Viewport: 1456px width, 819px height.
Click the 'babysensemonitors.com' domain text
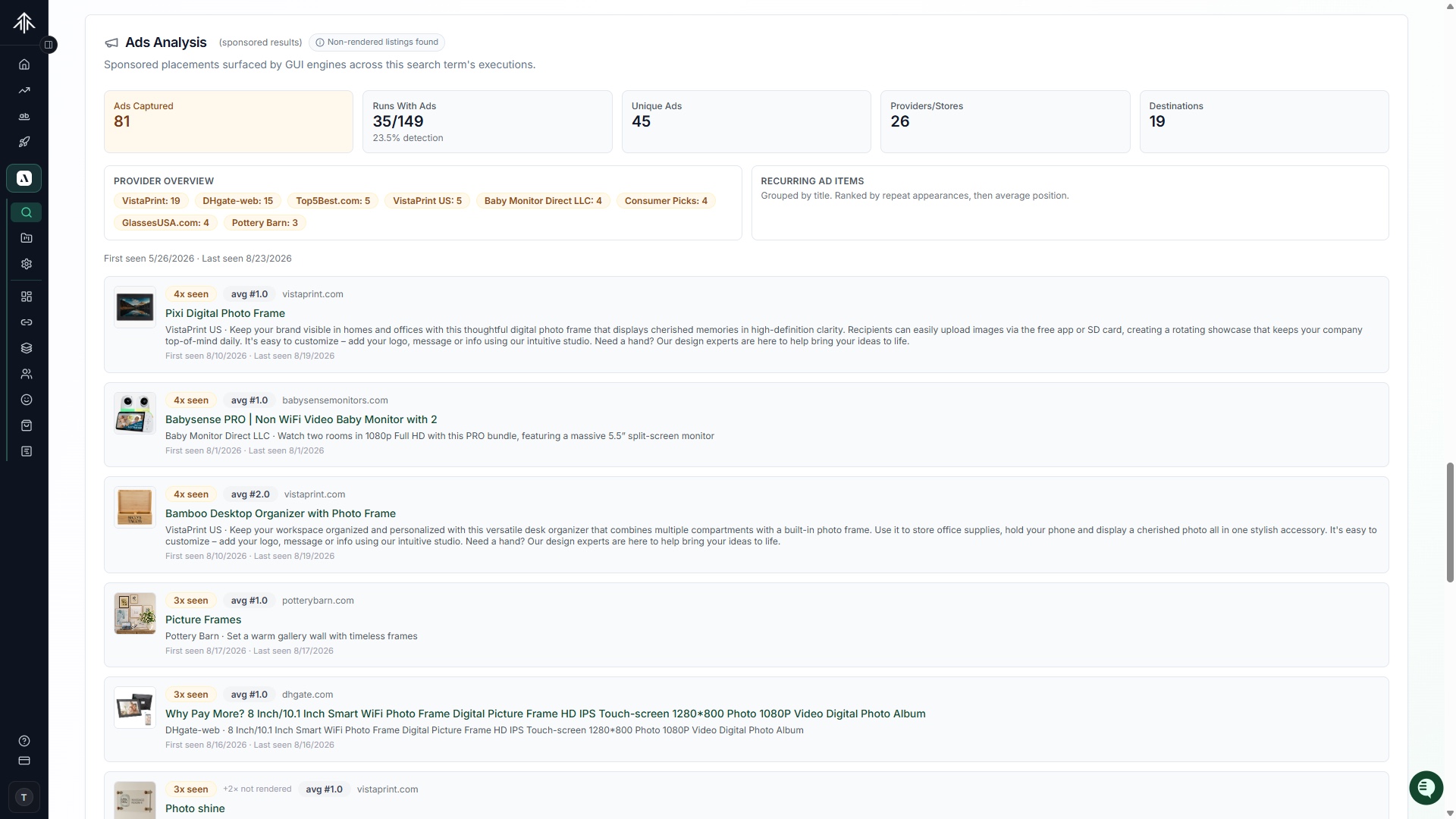(335, 400)
